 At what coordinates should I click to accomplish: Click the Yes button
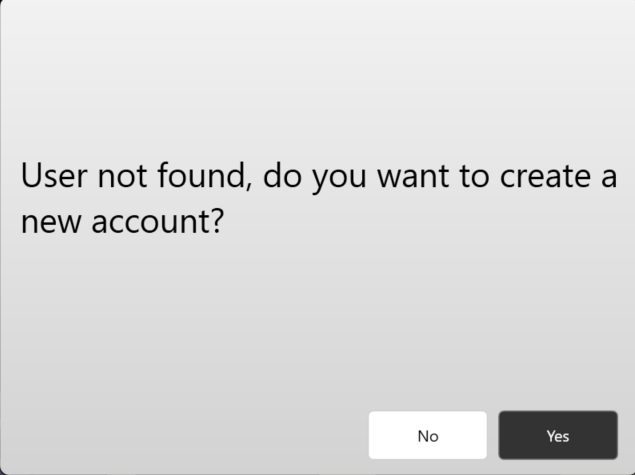click(x=558, y=435)
